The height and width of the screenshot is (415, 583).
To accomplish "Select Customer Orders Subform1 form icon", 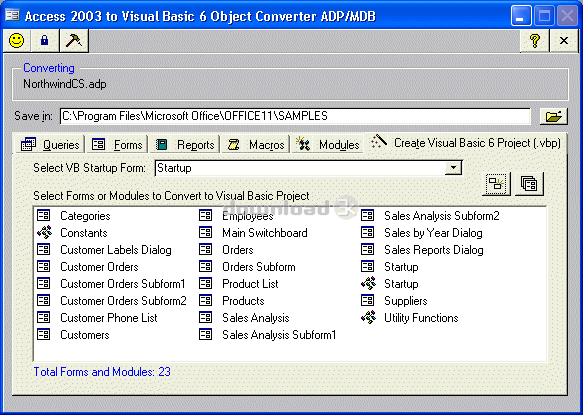I will coord(44,283).
